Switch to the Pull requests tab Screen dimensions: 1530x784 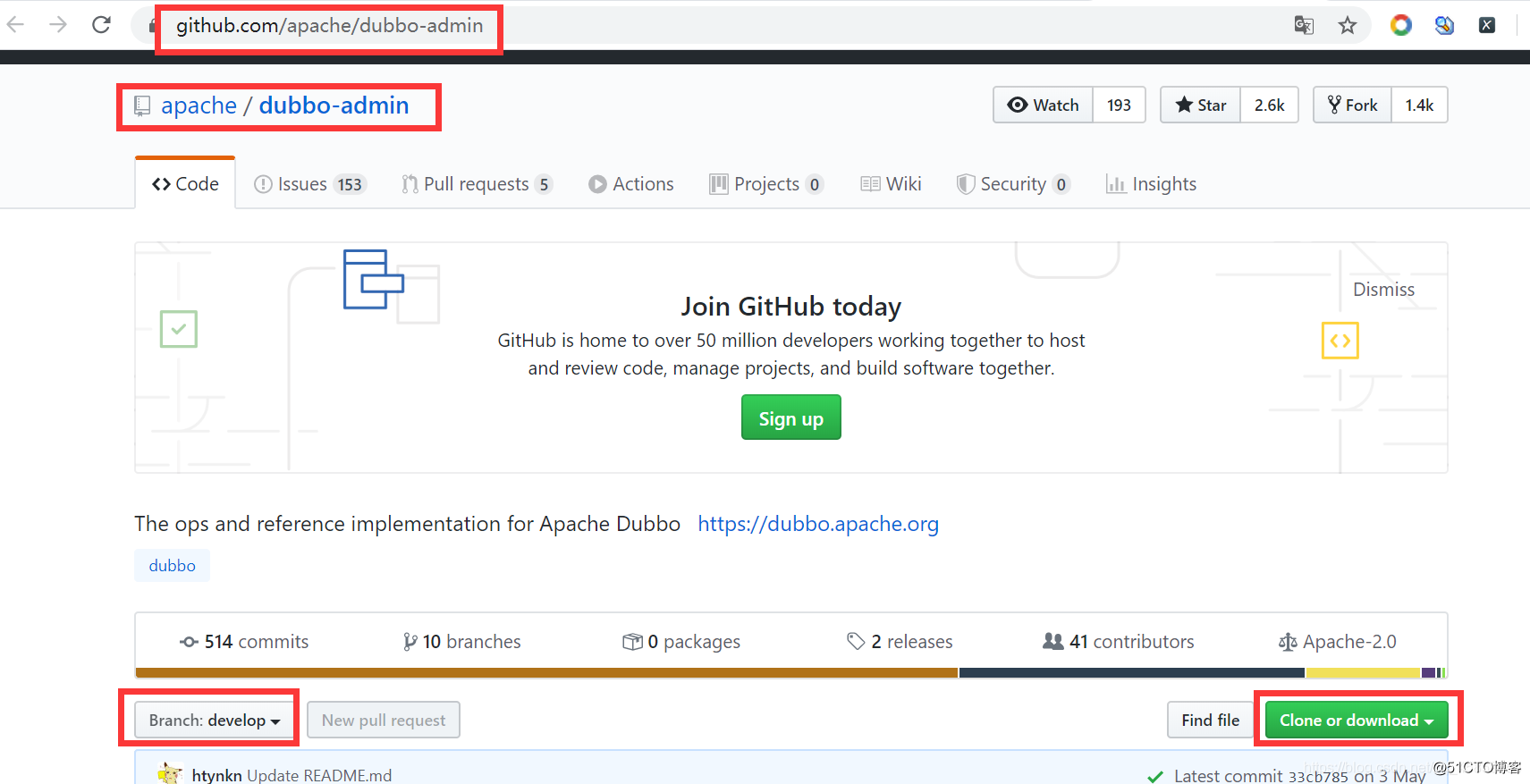coord(478,184)
